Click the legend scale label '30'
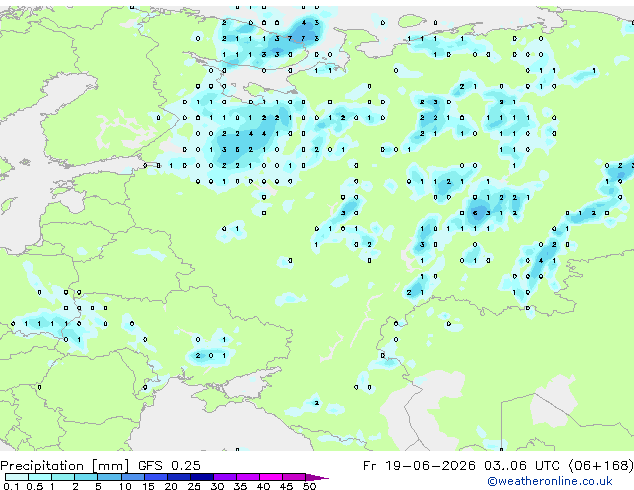The width and height of the screenshot is (634, 490). coord(217,486)
